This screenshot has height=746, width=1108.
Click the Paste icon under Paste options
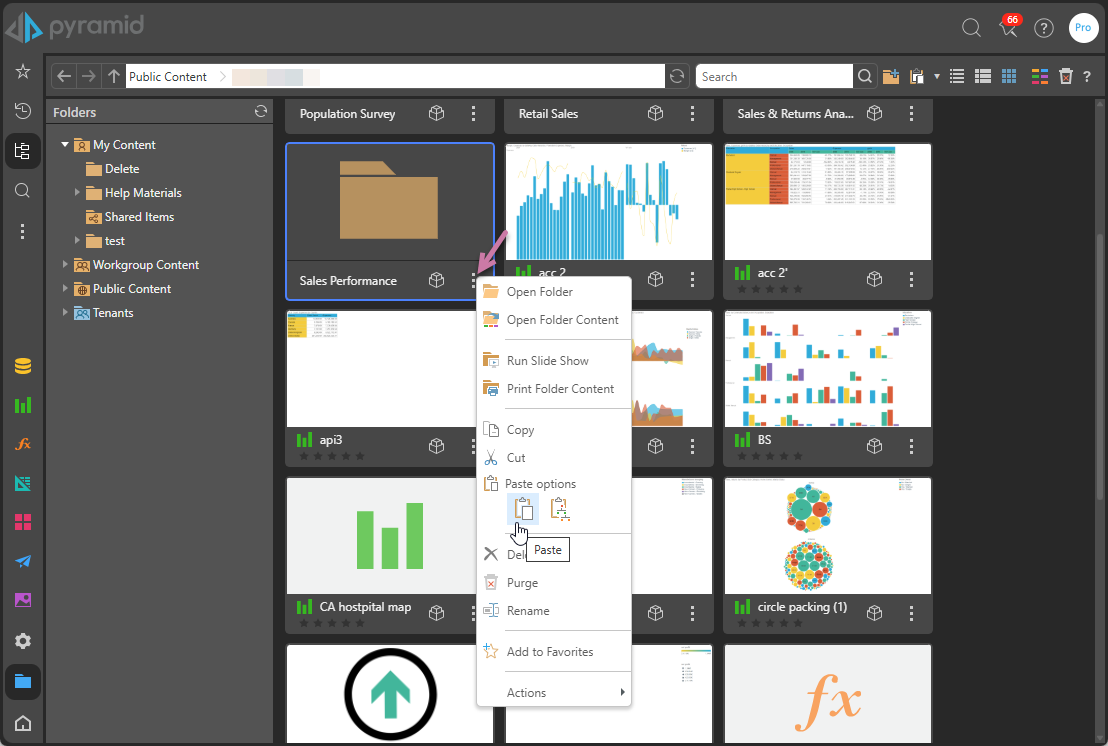coord(524,509)
